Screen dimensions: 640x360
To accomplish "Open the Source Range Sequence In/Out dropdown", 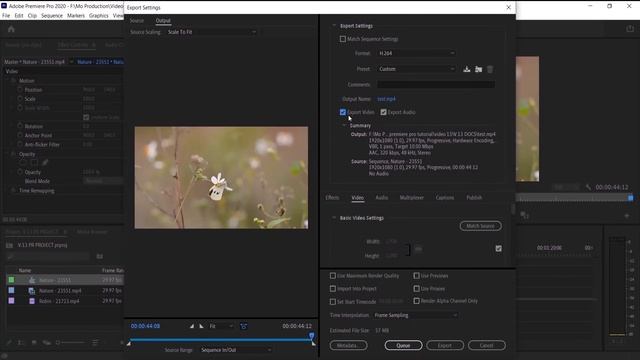I will [236, 350].
